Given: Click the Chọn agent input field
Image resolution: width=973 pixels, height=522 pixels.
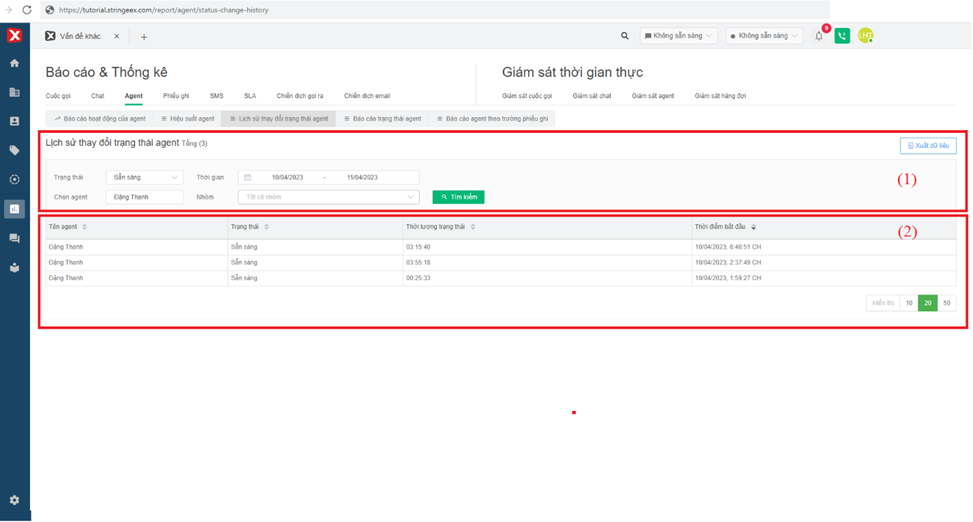Looking at the screenshot, I should pos(144,197).
